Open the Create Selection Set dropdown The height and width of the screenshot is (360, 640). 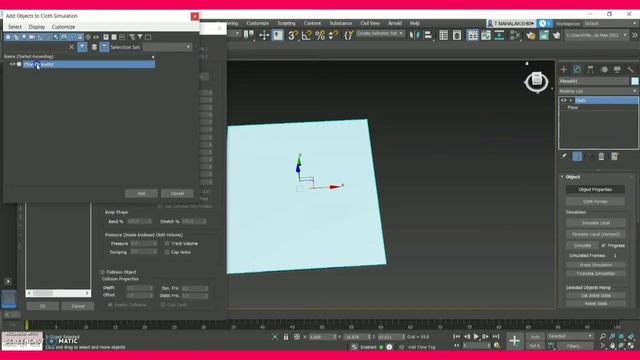pos(380,33)
